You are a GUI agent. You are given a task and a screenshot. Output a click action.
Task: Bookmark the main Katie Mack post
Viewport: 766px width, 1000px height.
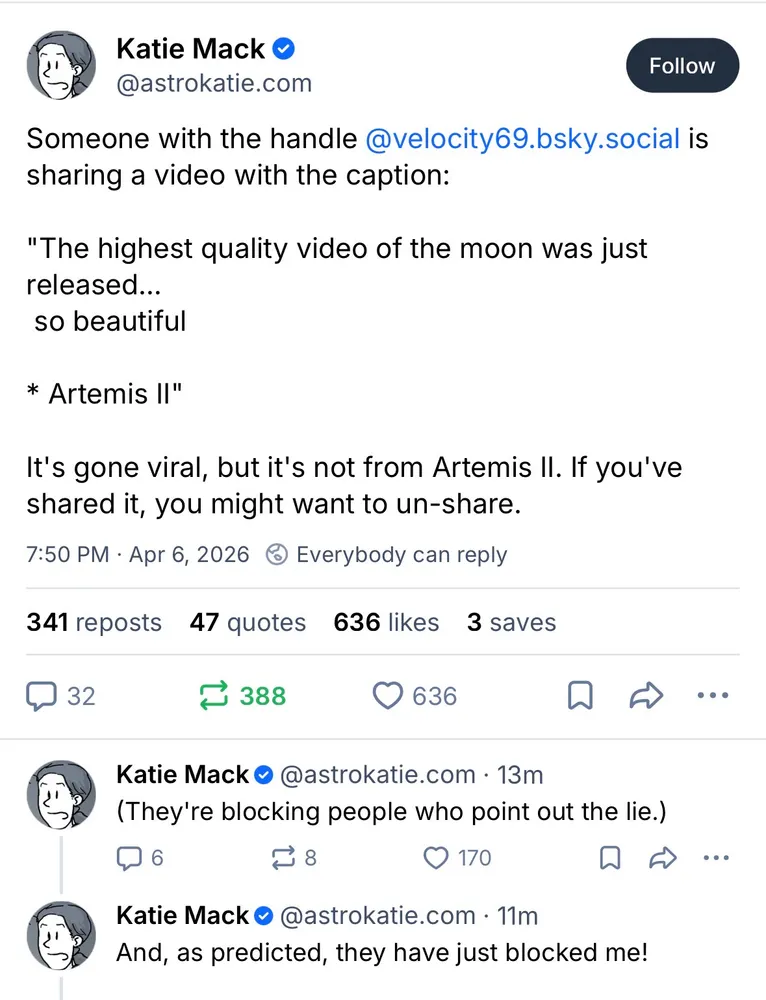click(580, 696)
